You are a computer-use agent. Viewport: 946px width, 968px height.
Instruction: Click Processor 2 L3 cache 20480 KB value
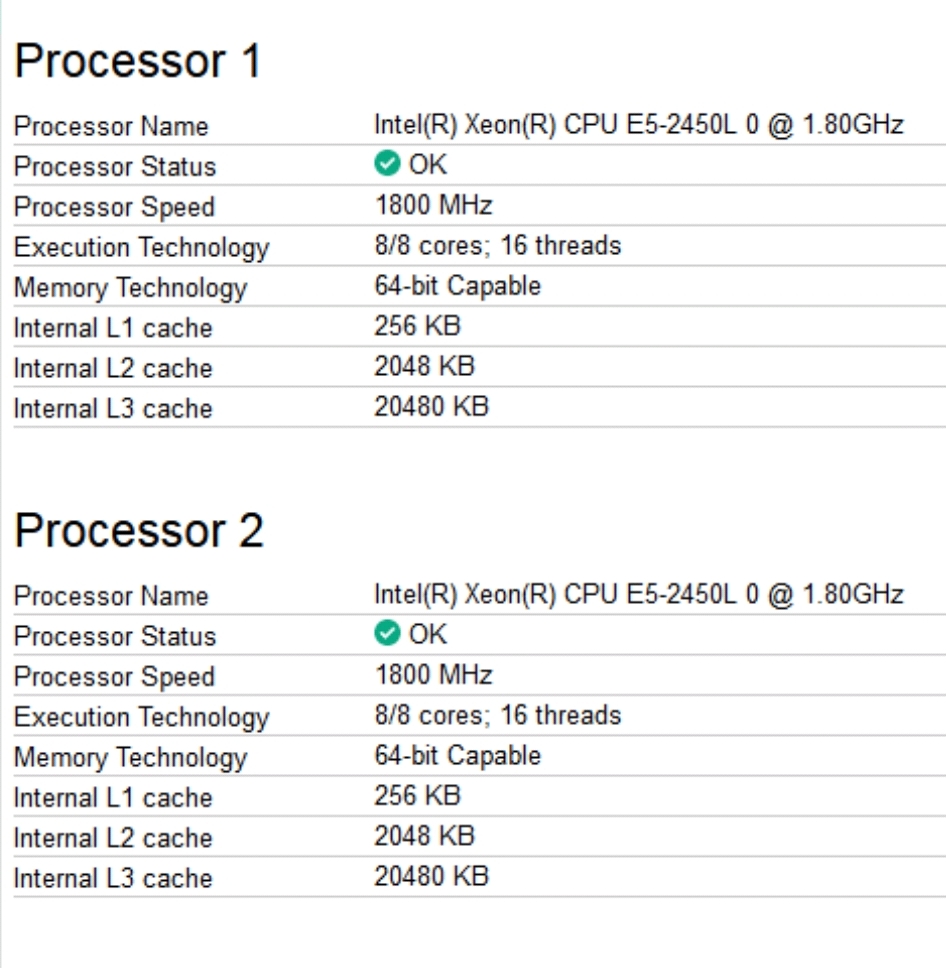432,877
